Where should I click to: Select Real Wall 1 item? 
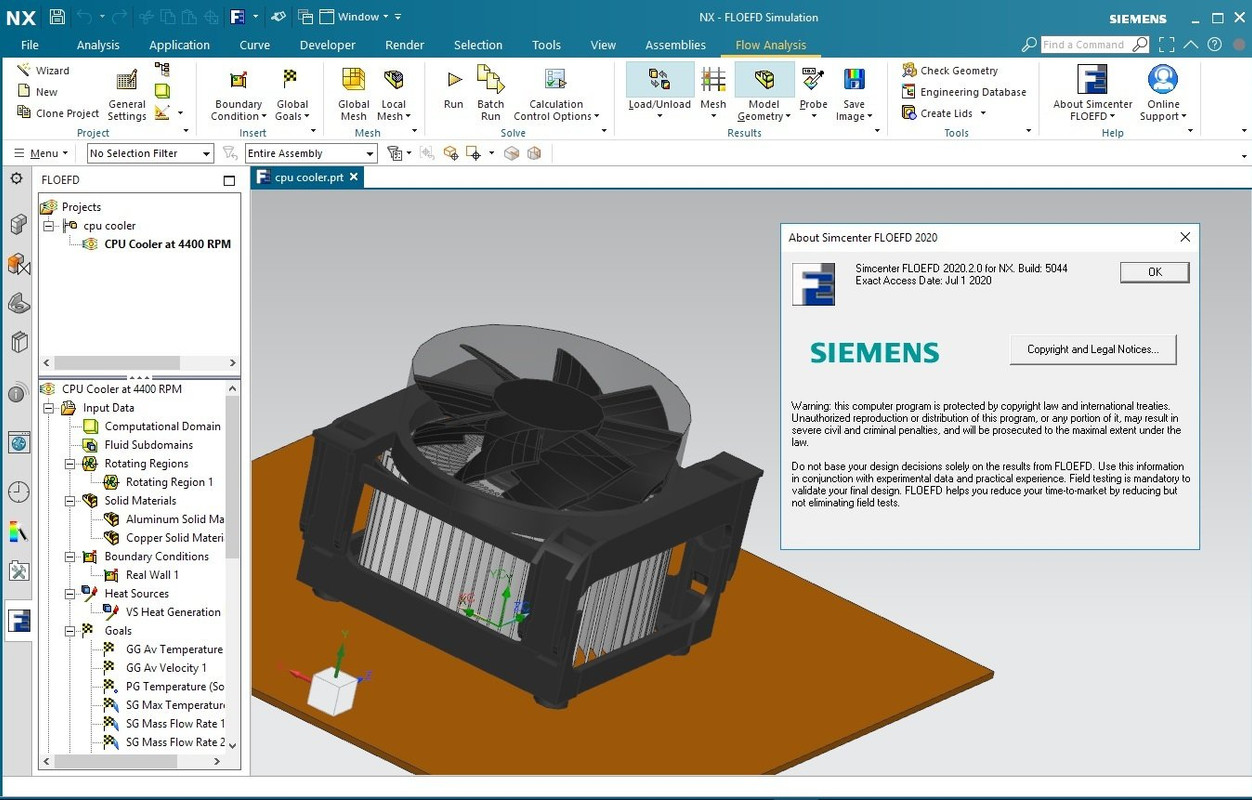142,575
